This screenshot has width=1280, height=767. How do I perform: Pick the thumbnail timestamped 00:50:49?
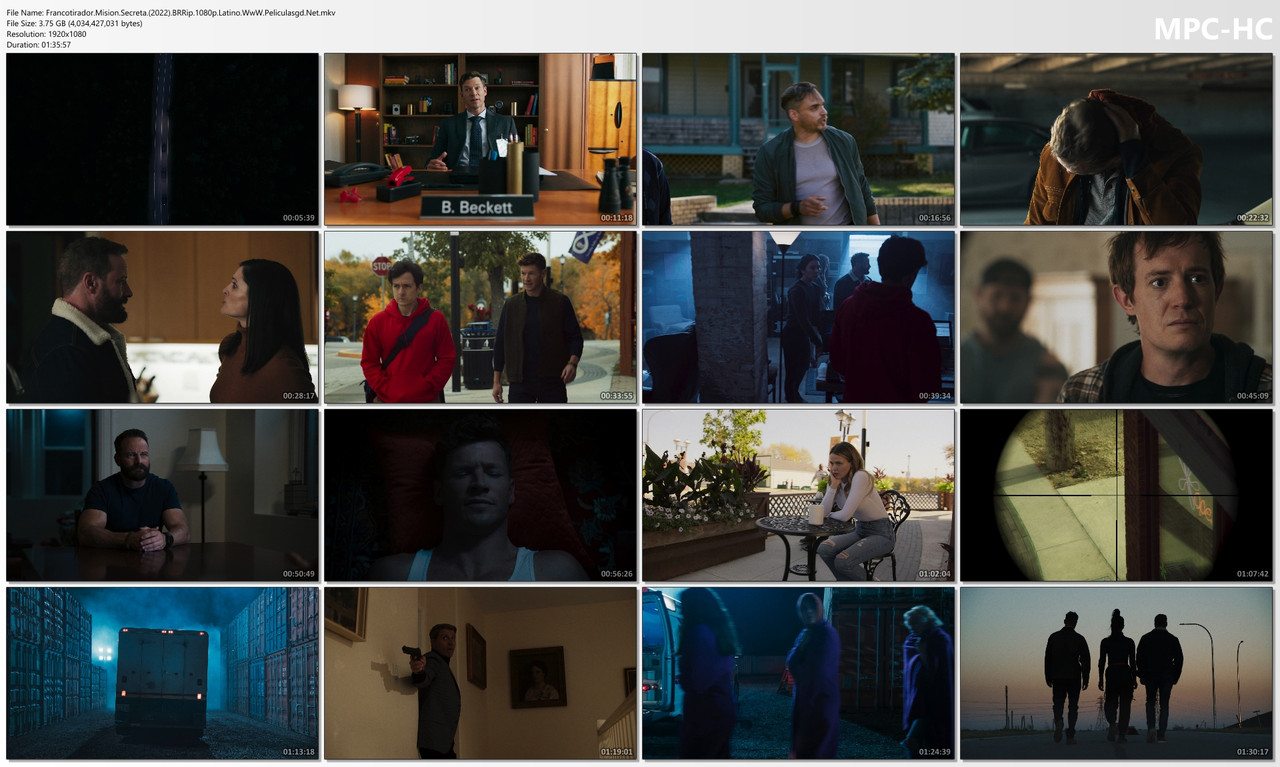coord(163,495)
